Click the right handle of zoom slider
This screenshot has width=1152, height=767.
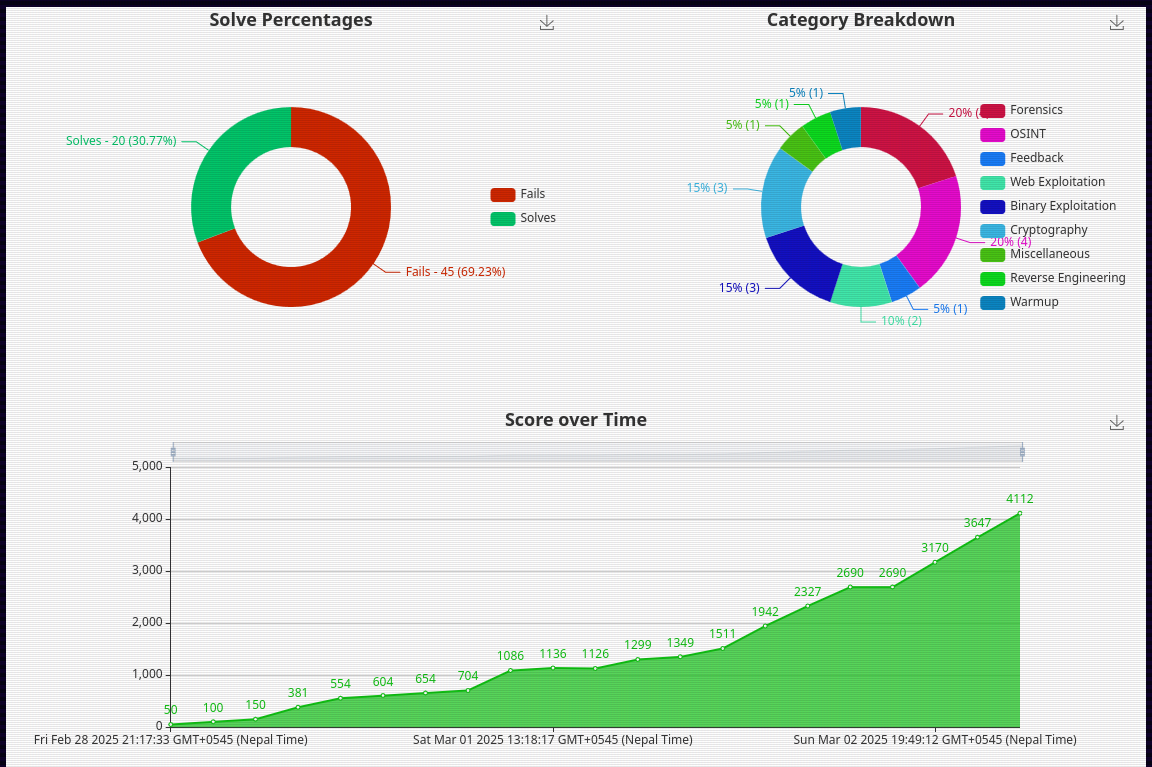1022,452
